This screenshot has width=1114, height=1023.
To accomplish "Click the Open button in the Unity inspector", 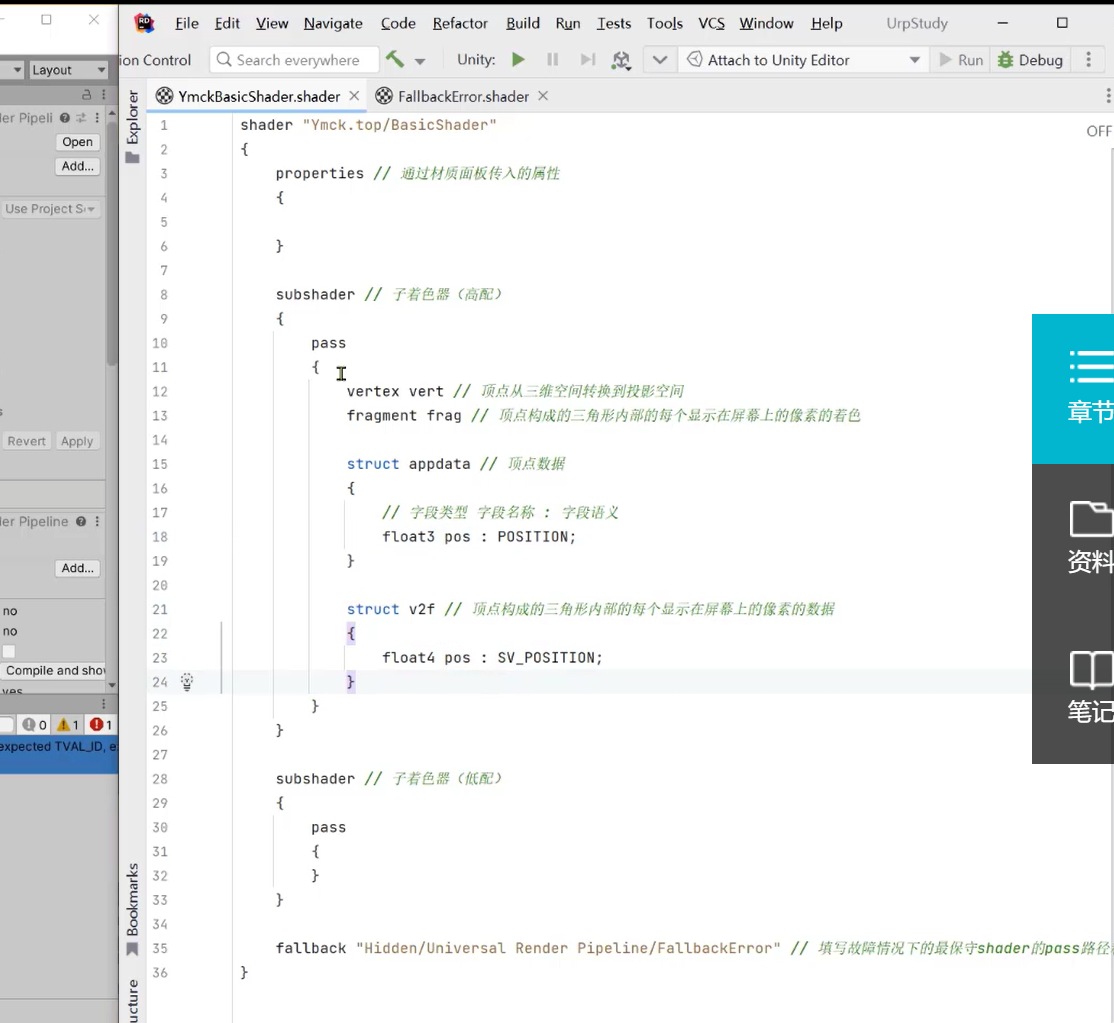I will pos(77,141).
